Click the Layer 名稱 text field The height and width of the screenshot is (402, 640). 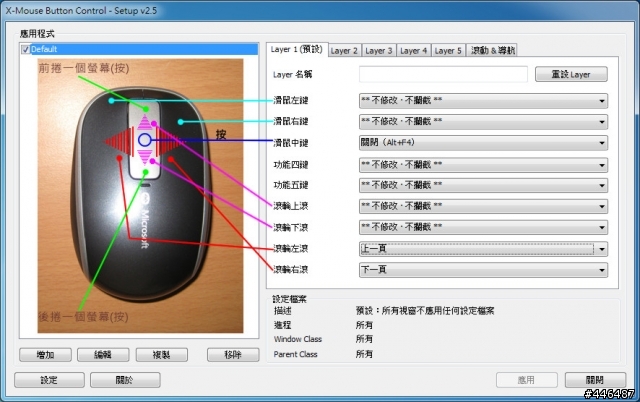pos(443,74)
